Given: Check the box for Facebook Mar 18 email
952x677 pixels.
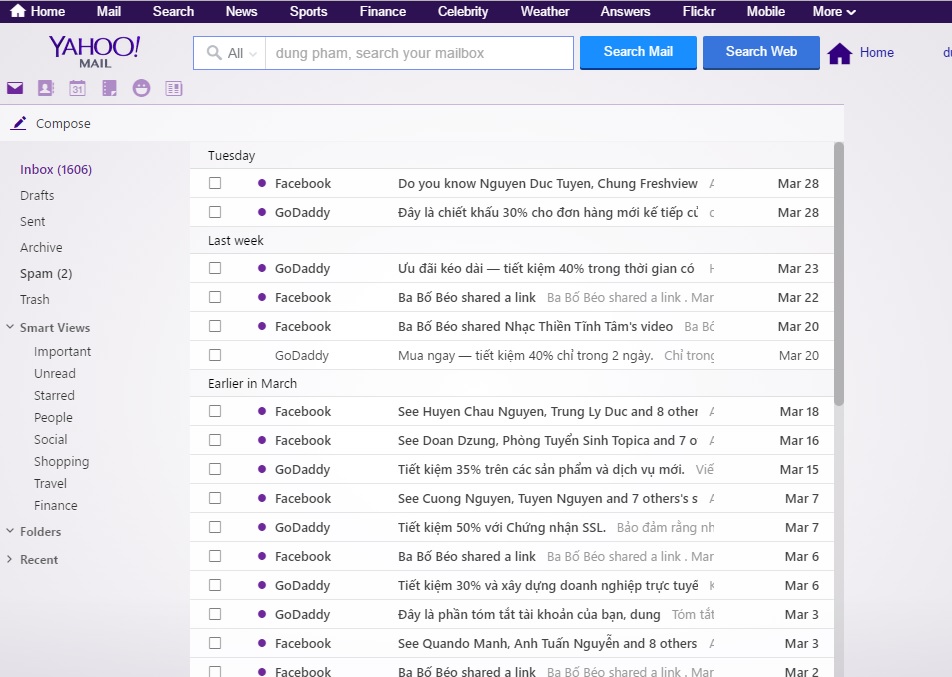Looking at the screenshot, I should pos(215,411).
